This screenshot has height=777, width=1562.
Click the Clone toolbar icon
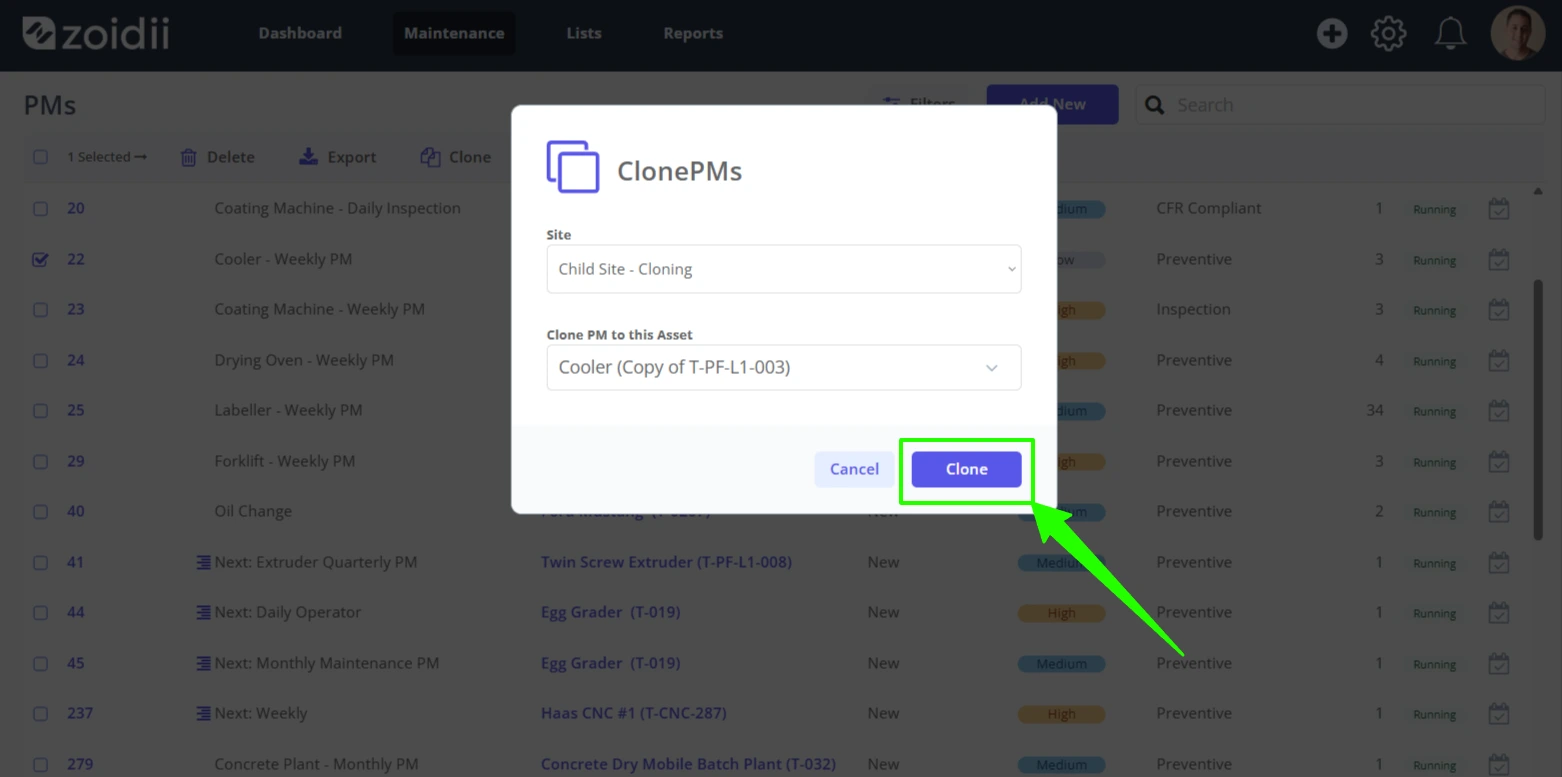tap(430, 157)
